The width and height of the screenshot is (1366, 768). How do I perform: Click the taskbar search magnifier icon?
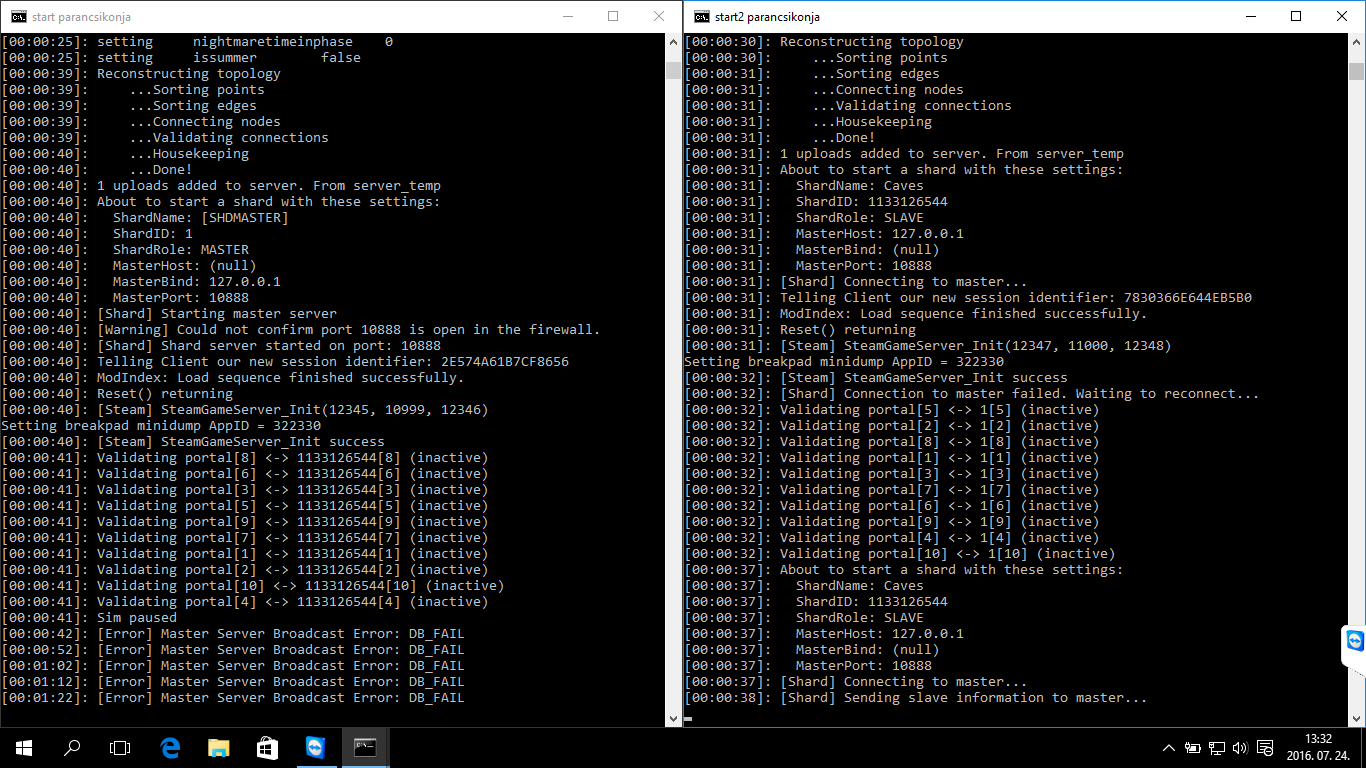[x=72, y=747]
